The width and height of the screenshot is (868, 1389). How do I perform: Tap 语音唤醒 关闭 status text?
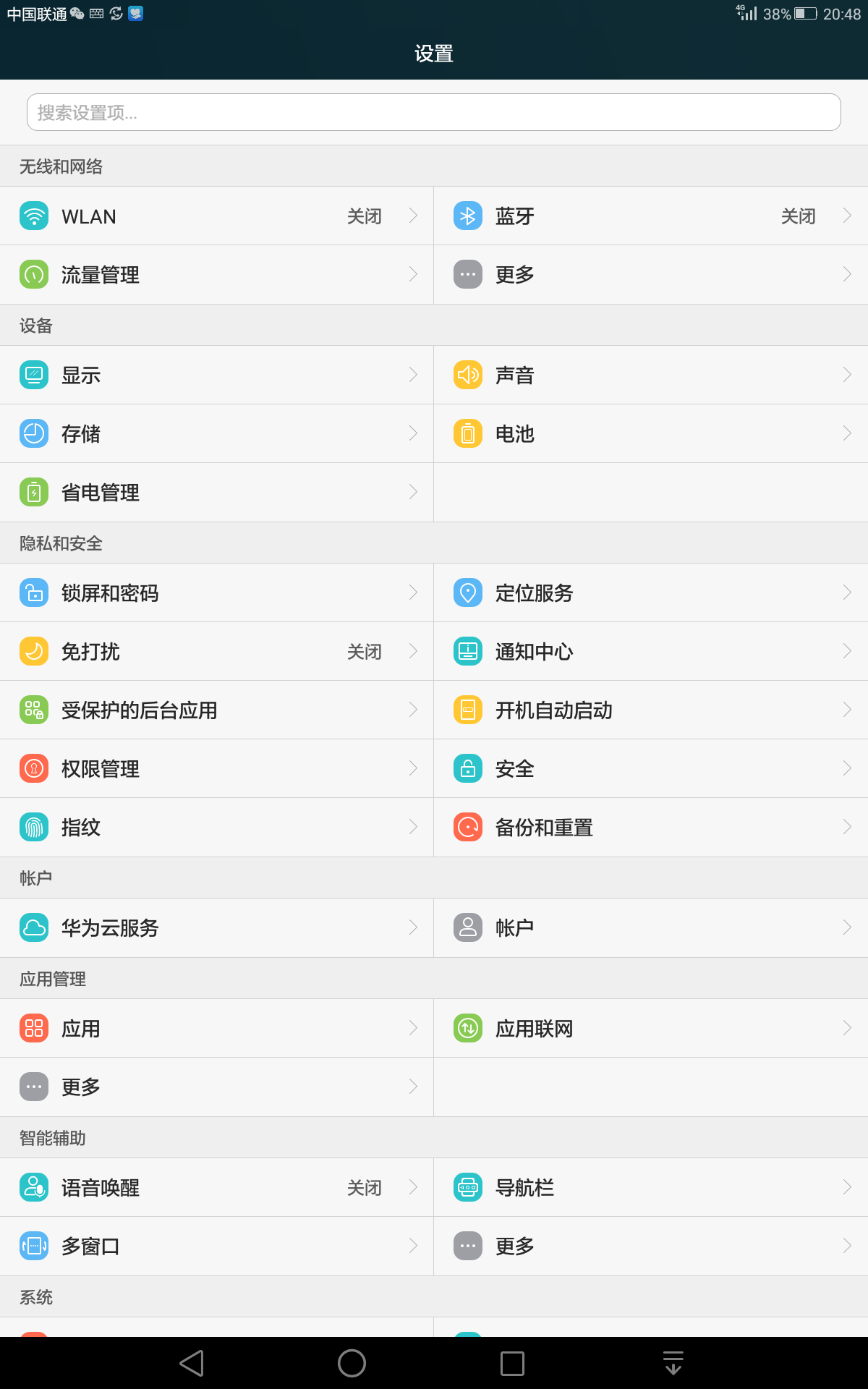[365, 1188]
